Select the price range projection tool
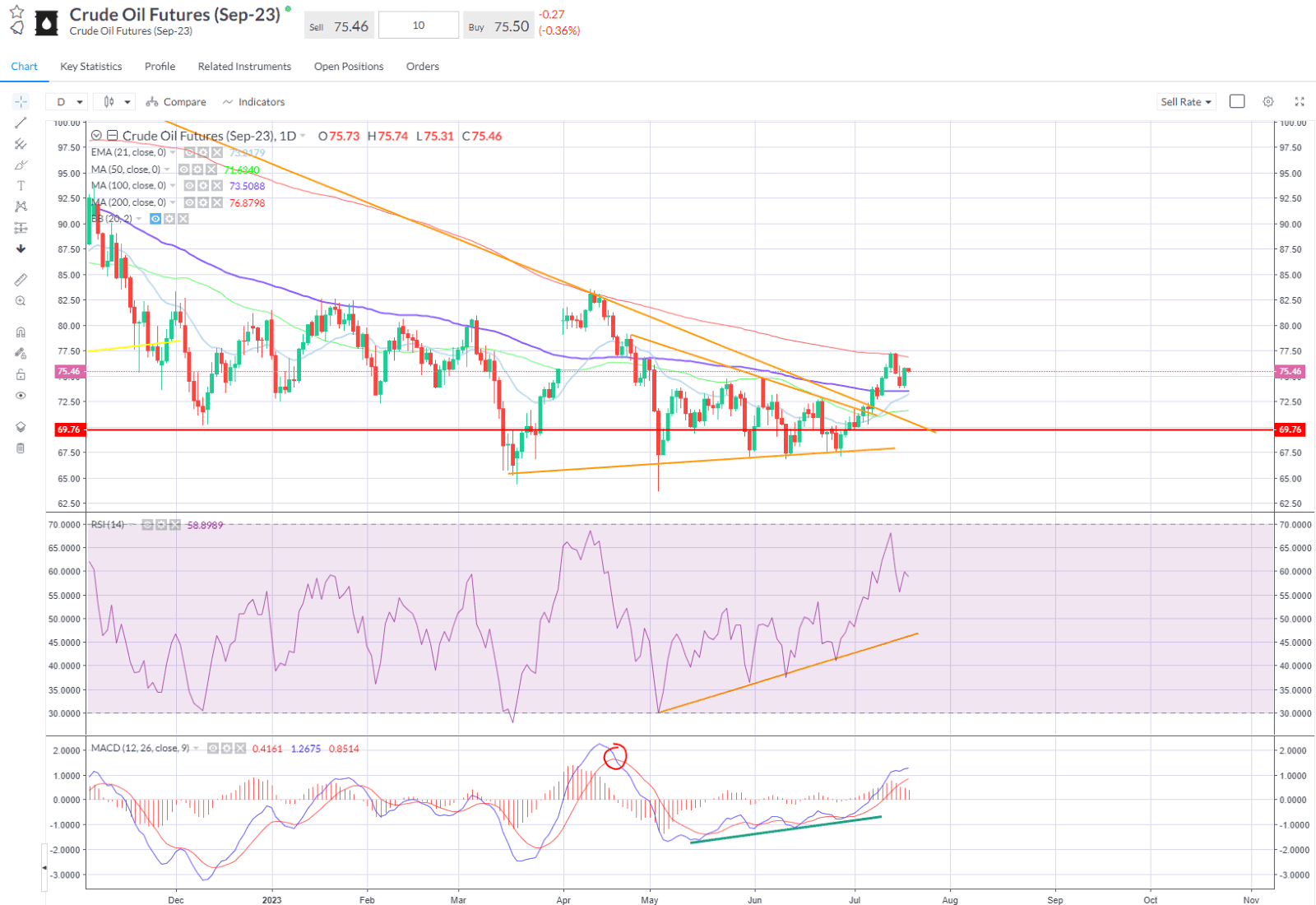 pos(21,228)
